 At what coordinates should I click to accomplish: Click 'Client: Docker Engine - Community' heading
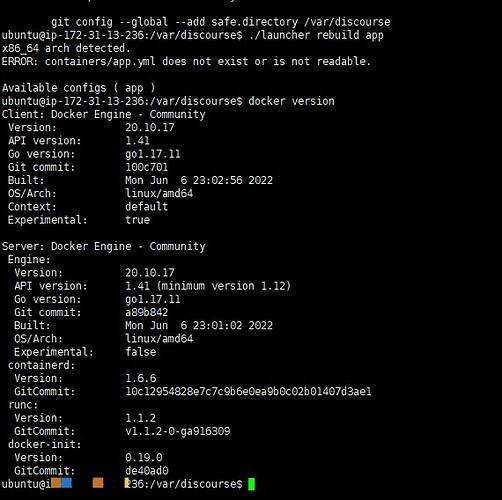pyautogui.click(x=104, y=114)
